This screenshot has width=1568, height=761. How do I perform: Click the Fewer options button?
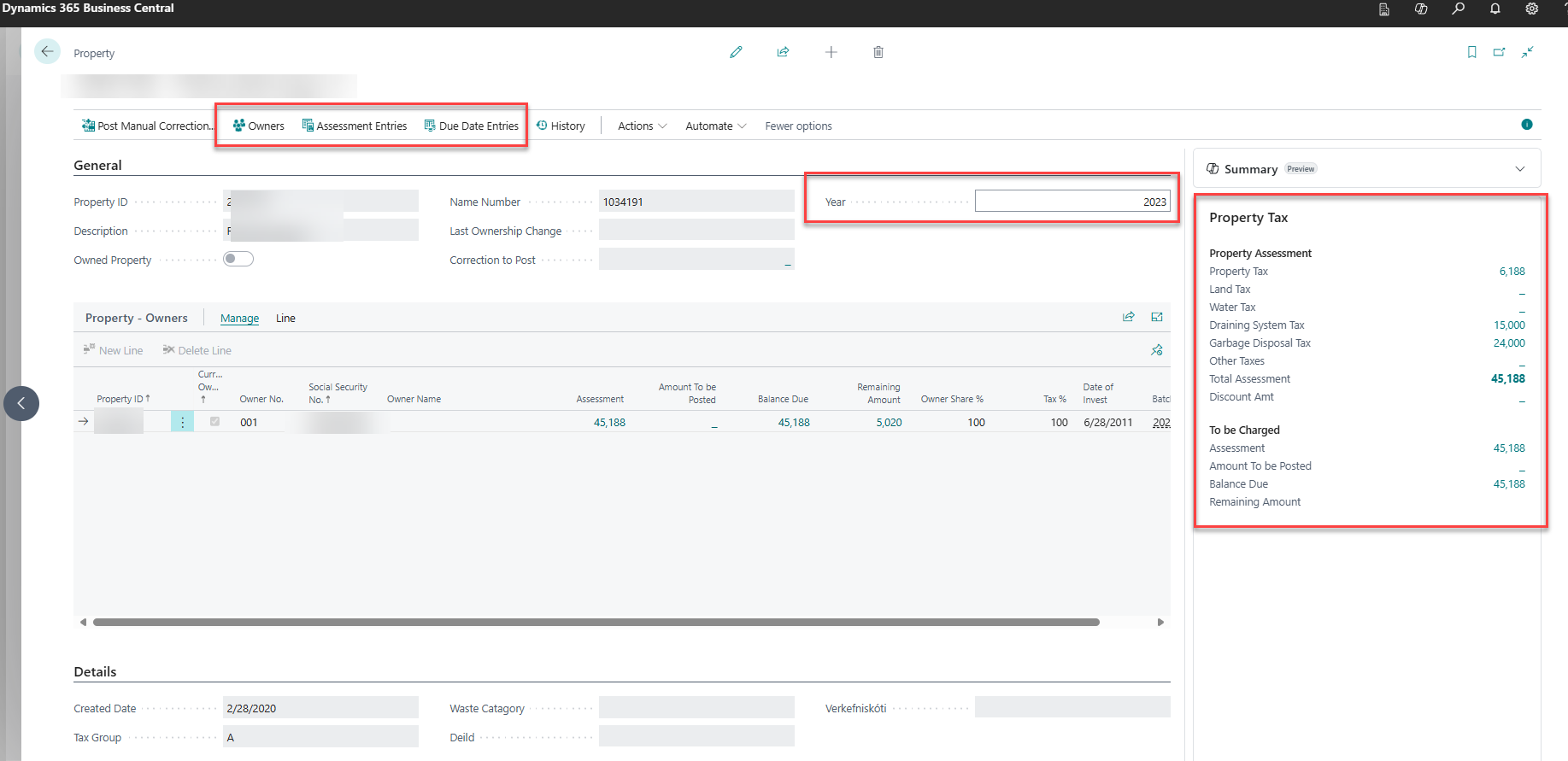point(798,126)
